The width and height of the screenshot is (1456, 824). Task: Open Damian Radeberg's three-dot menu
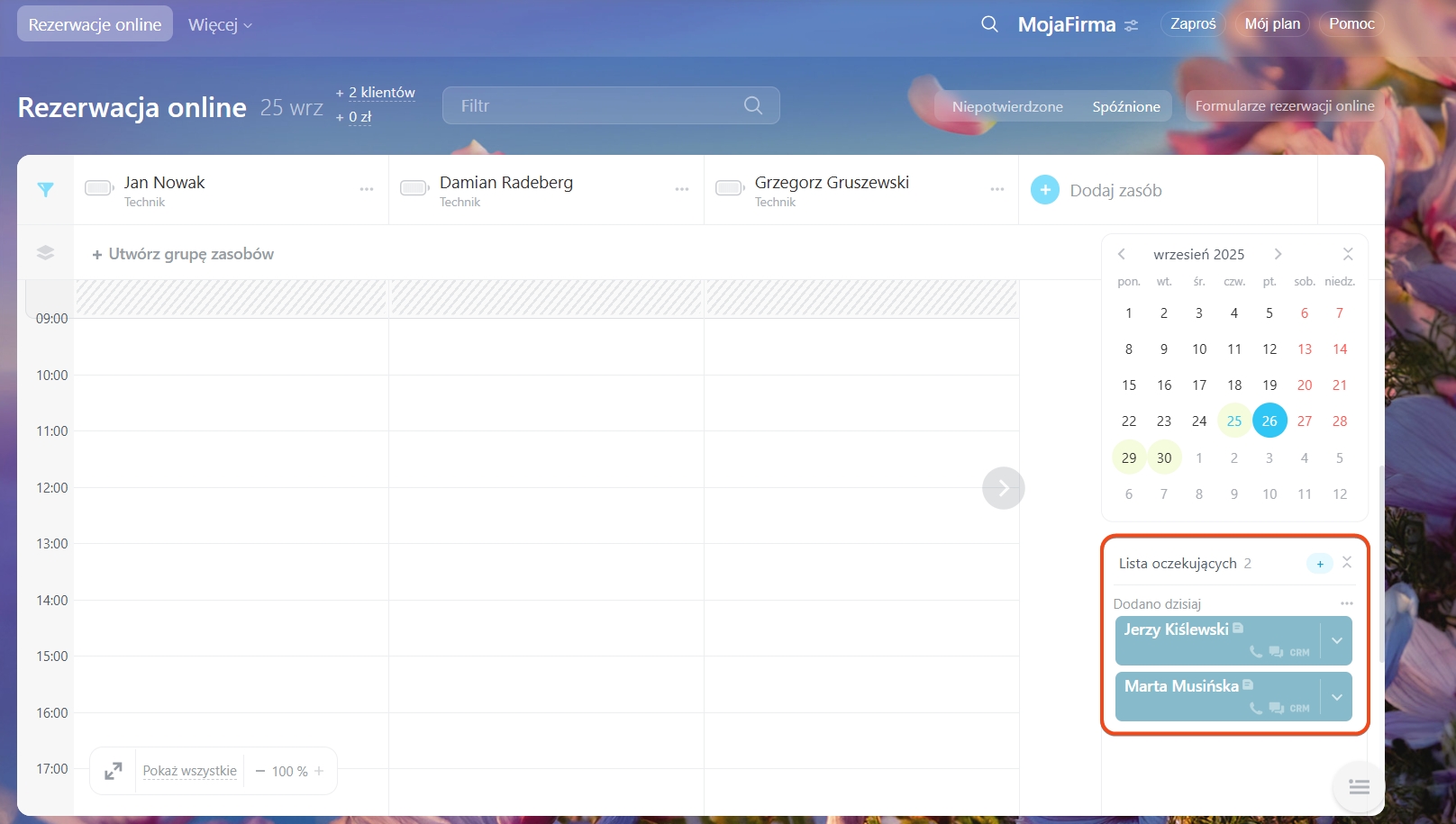tap(682, 189)
